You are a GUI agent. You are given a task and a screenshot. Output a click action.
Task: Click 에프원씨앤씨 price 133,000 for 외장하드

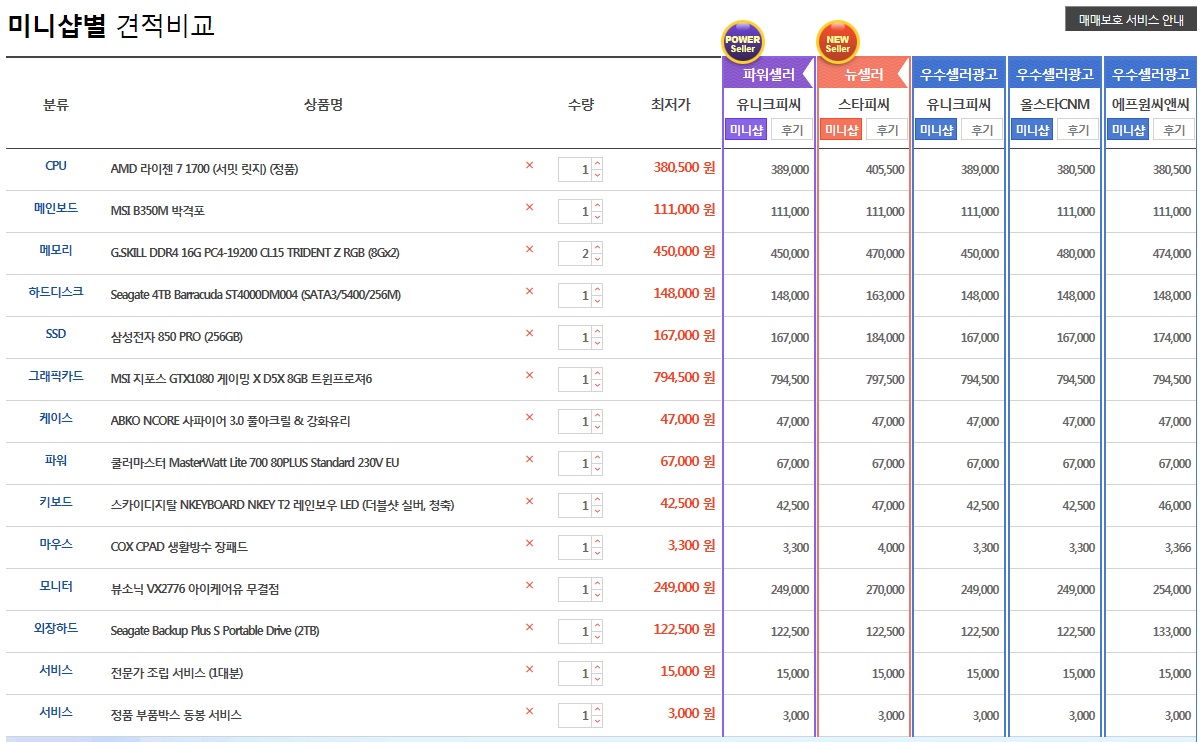tap(1171, 632)
